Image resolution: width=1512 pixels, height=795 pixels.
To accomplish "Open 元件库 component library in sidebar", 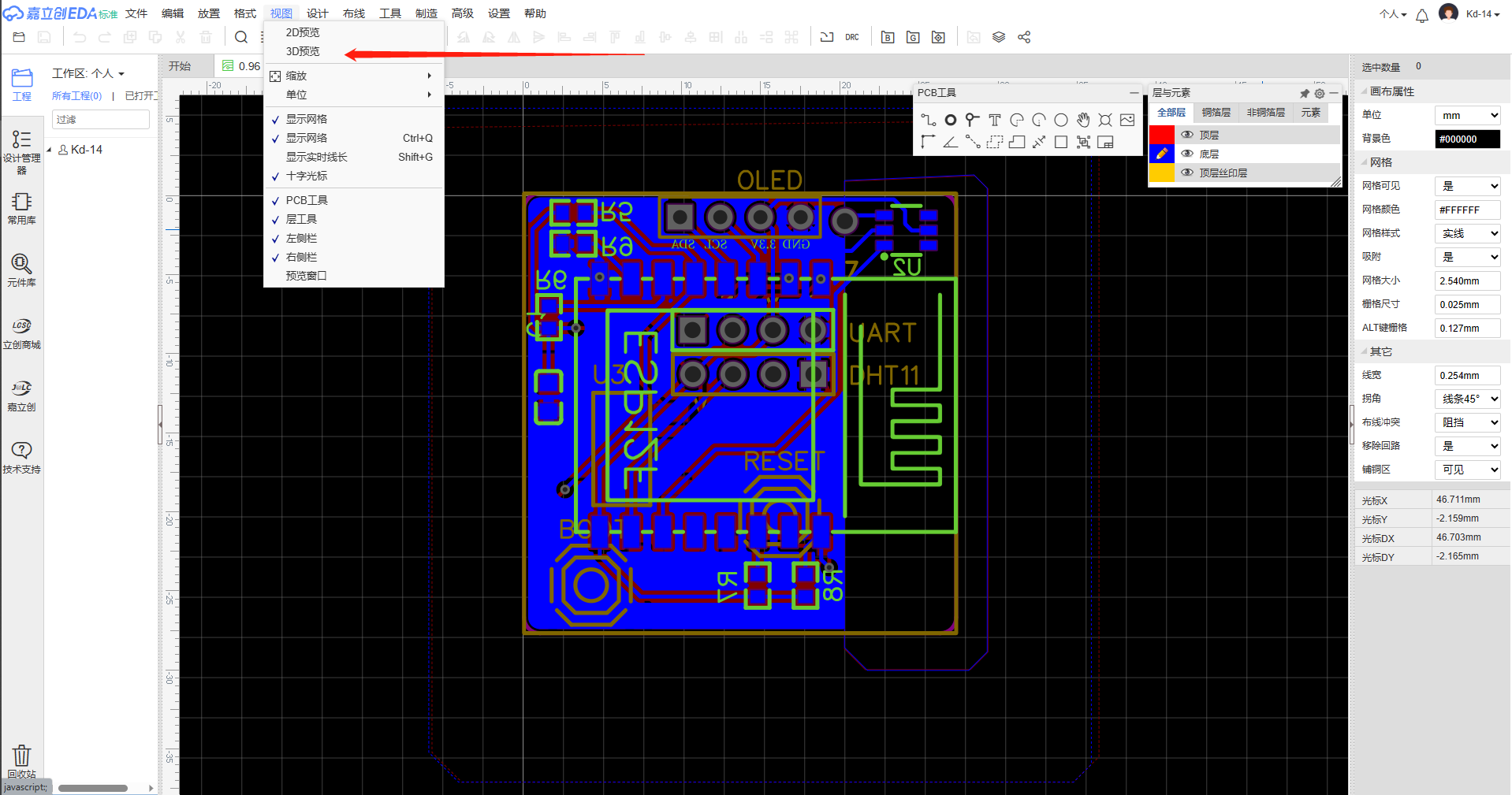I will click(21, 269).
